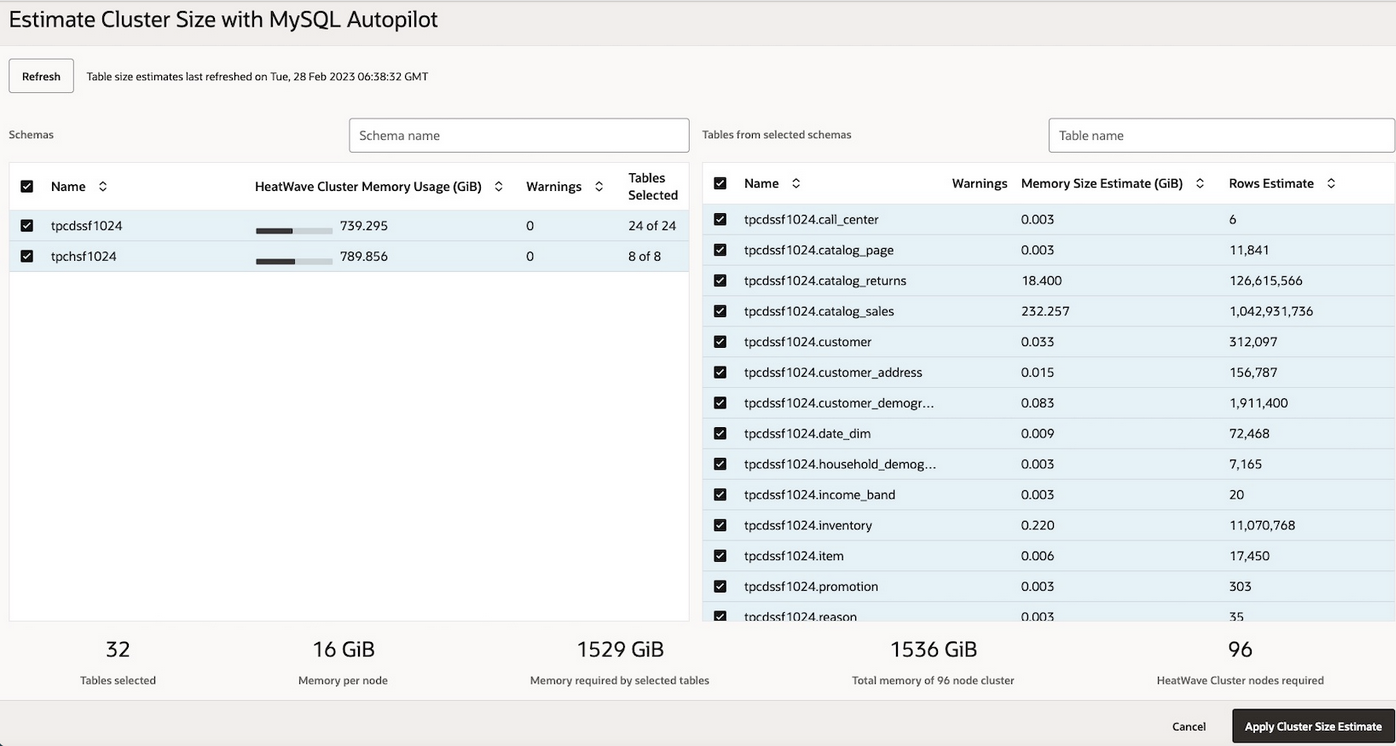Sort by Rows Estimate sort icon
The image size is (1396, 746).
(1331, 184)
